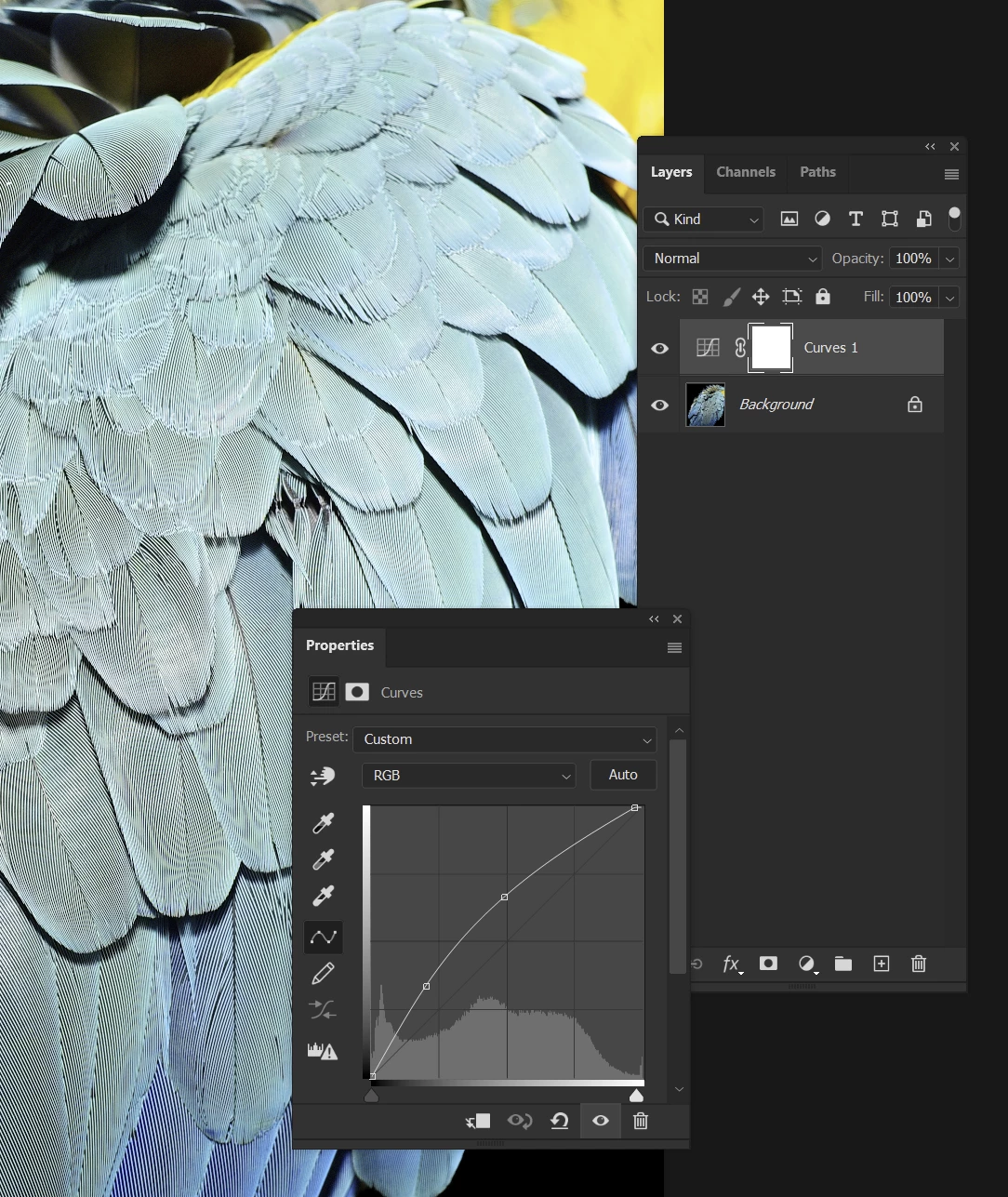Screen dimensions: 1008x1197
Task: Click the Auto button
Action: point(623,775)
